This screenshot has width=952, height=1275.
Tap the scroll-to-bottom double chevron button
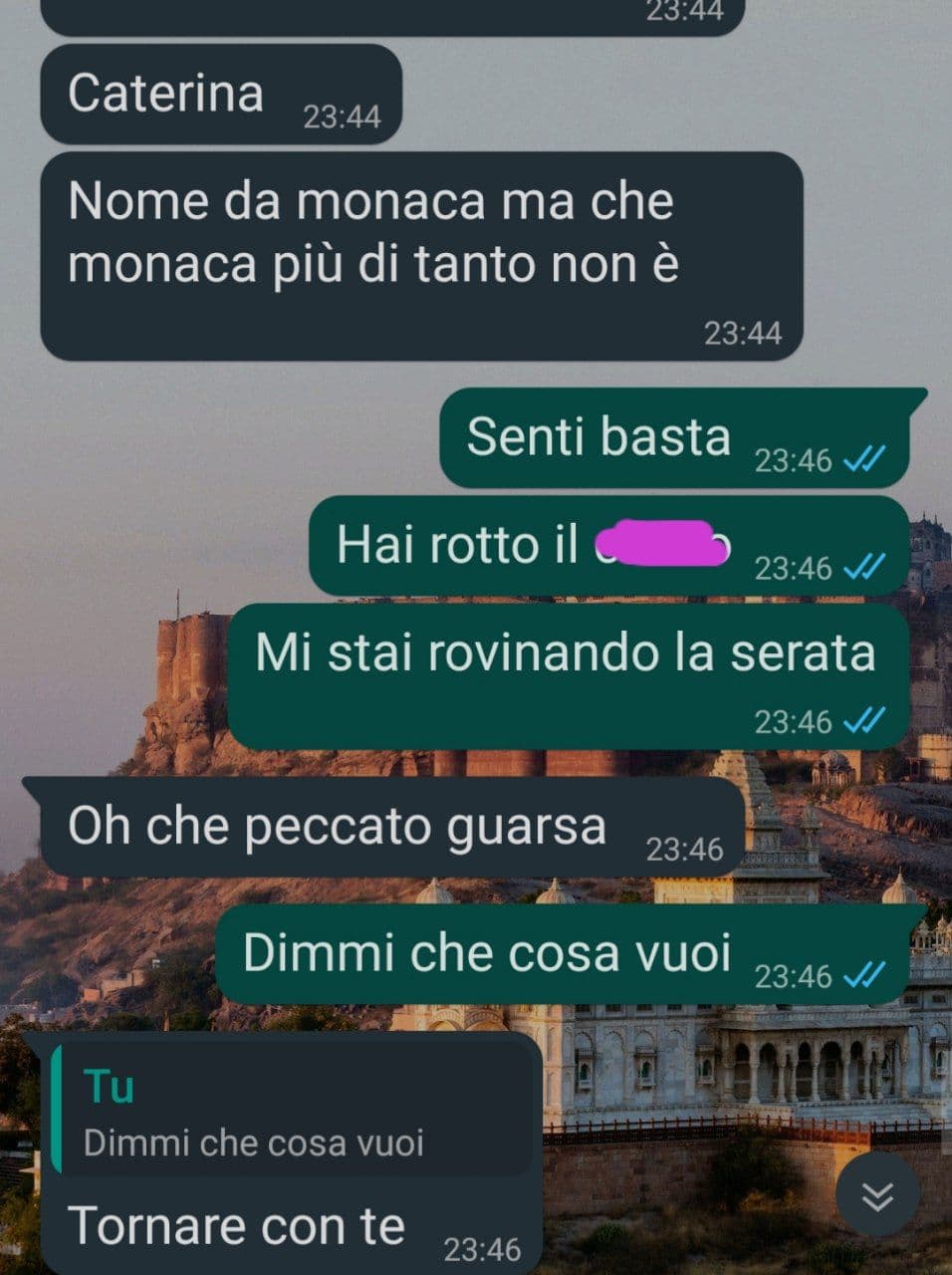pyautogui.click(x=877, y=1194)
